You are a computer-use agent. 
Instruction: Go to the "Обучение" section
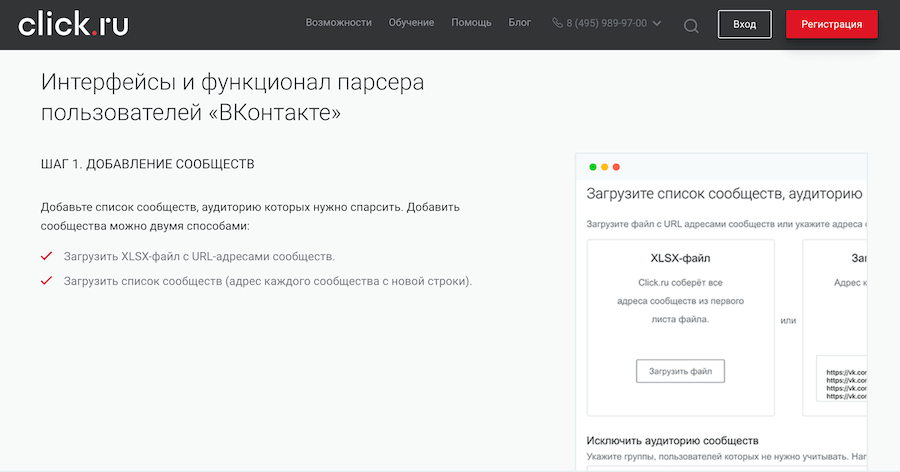tap(411, 23)
